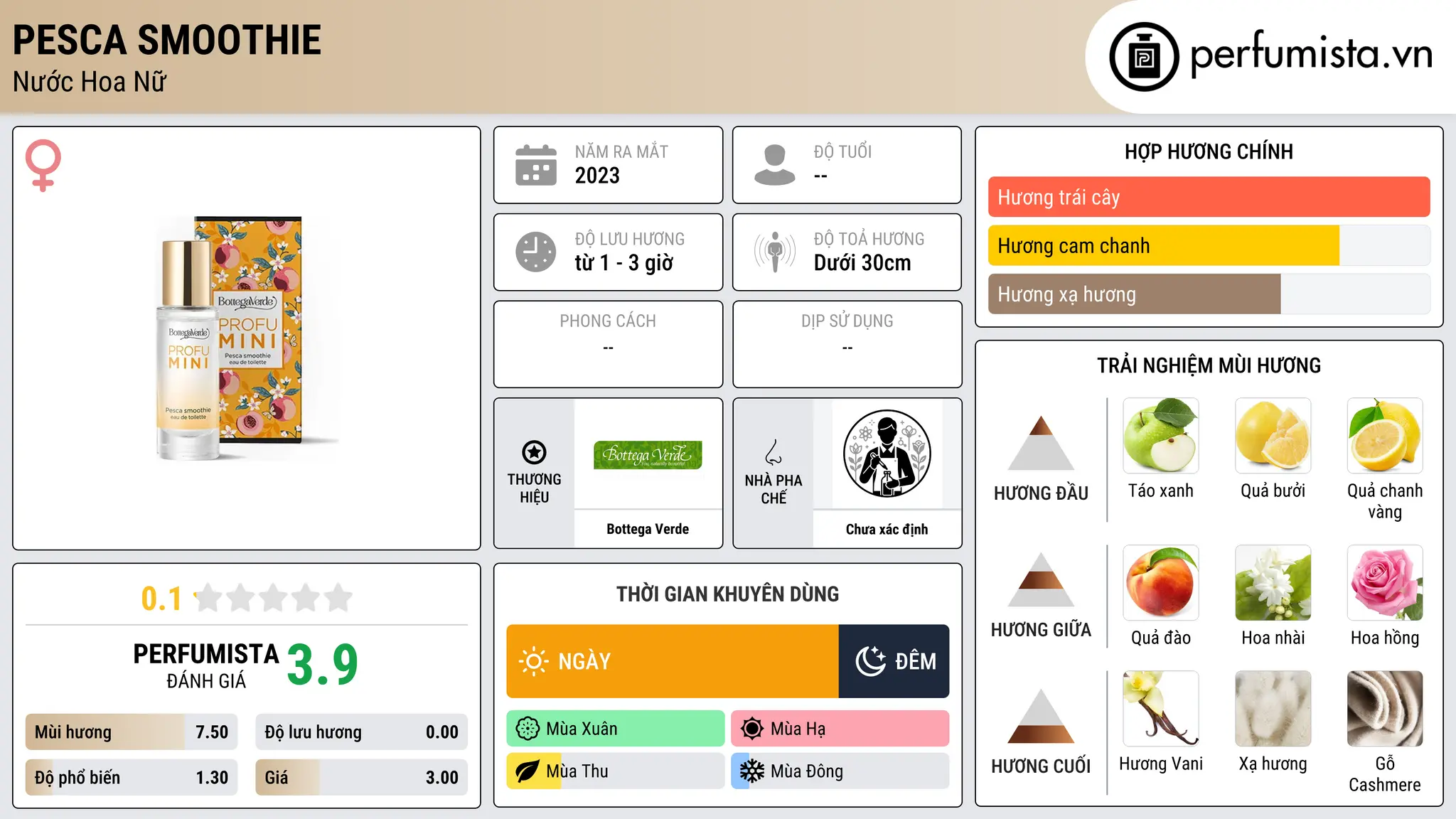Select the Hoa hồng rose image

(x=1385, y=583)
